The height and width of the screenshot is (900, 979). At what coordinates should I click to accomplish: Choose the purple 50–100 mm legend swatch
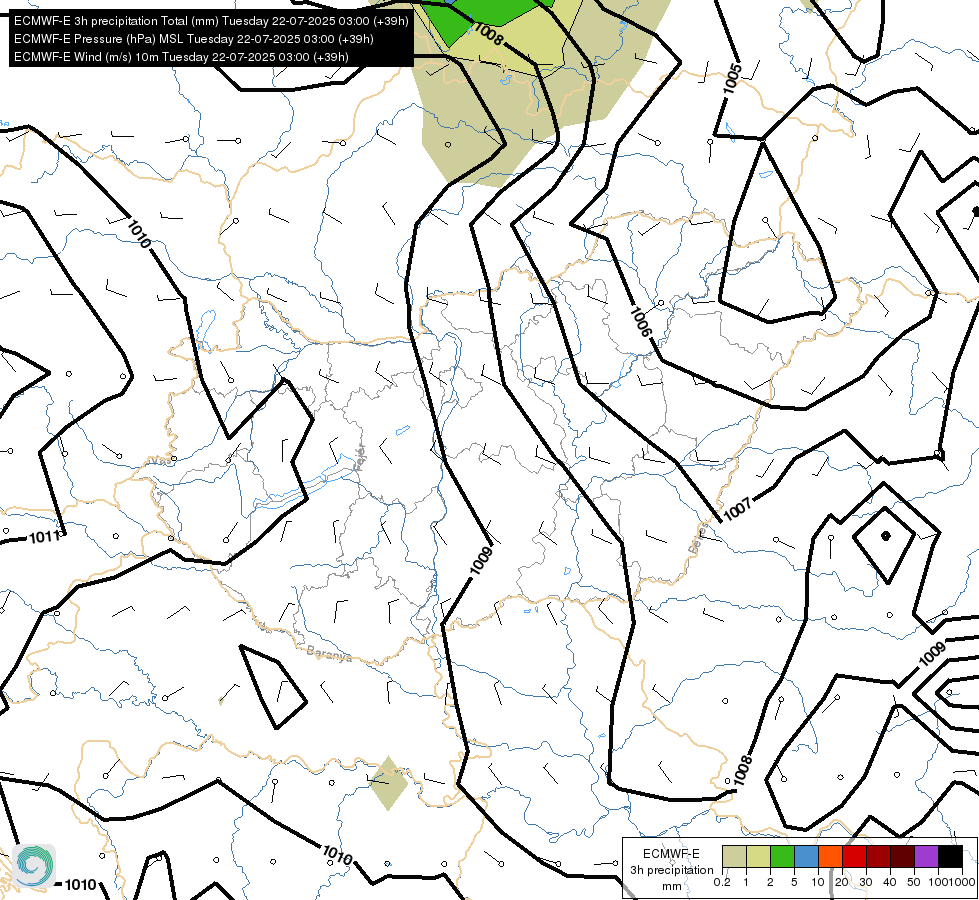click(x=926, y=856)
